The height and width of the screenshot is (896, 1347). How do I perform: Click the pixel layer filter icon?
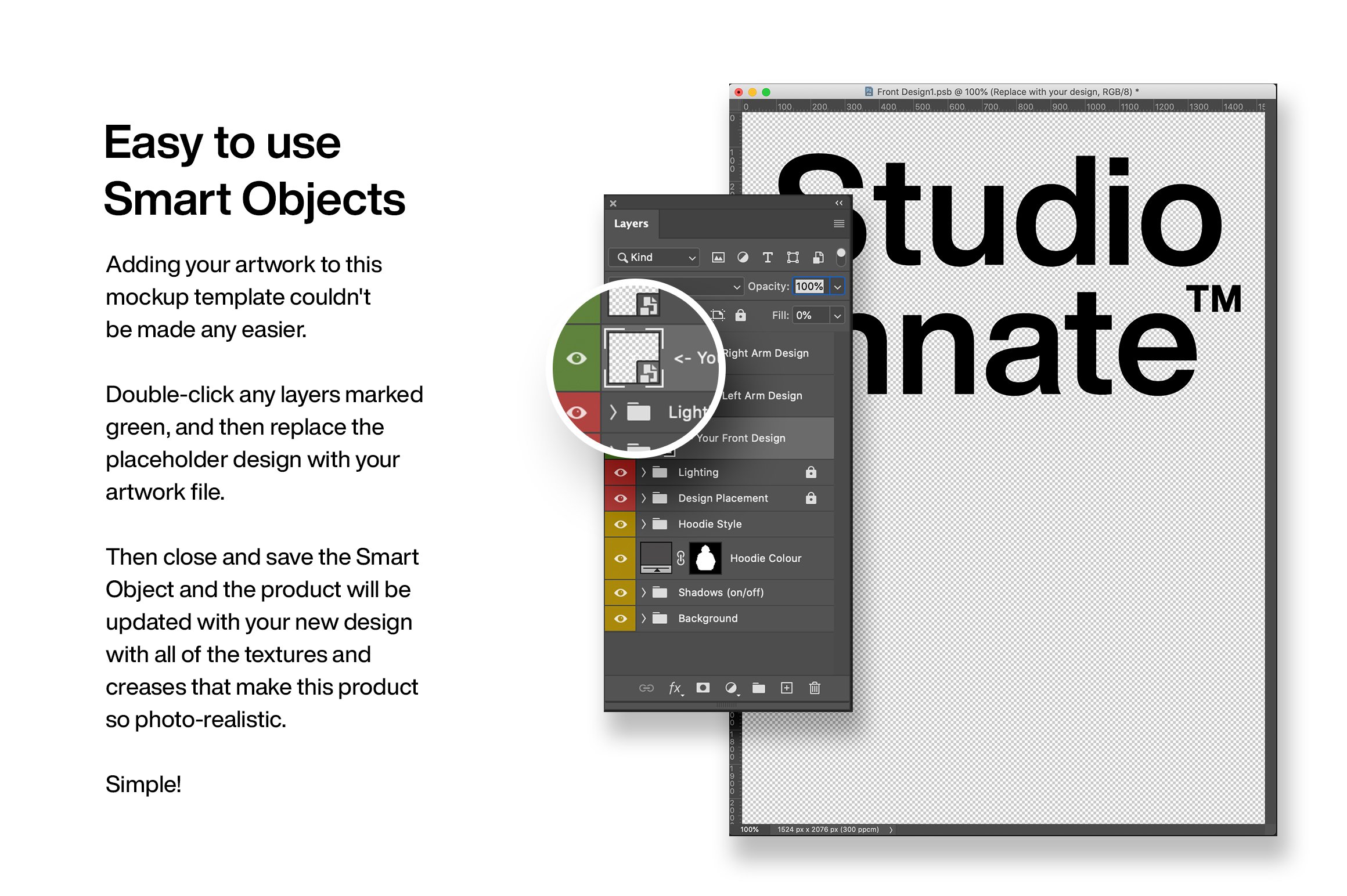click(x=718, y=257)
